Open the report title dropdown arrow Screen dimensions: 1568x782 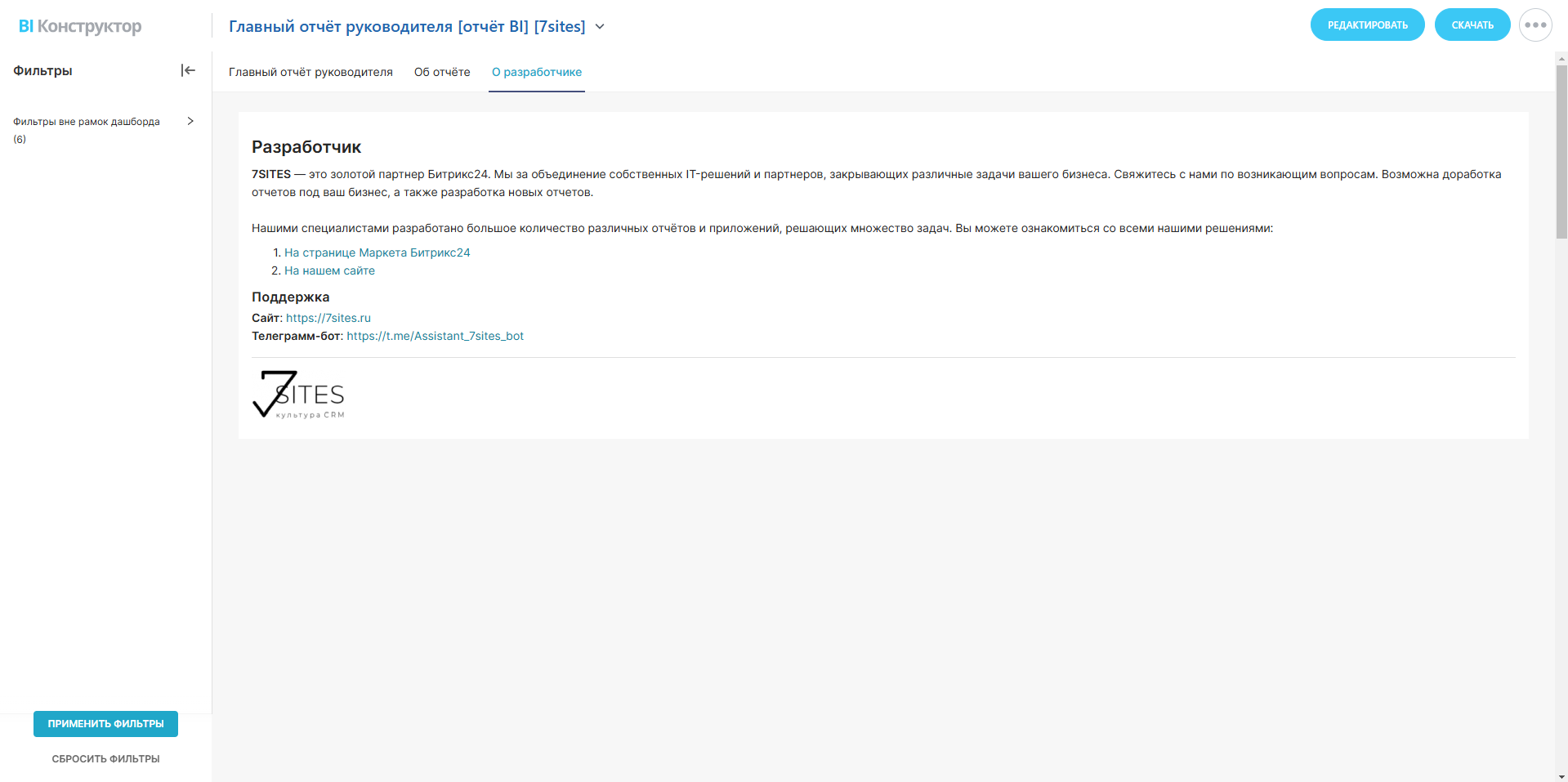point(600,26)
